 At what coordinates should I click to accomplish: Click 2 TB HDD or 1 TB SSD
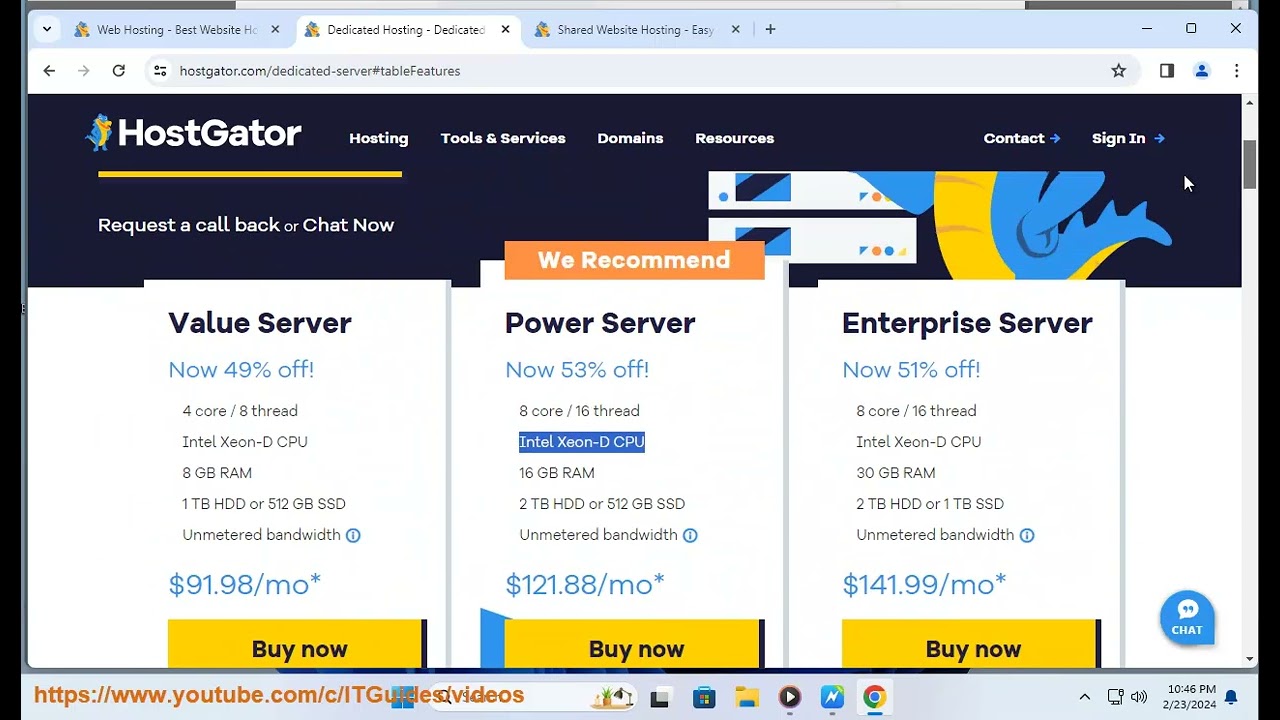point(930,504)
